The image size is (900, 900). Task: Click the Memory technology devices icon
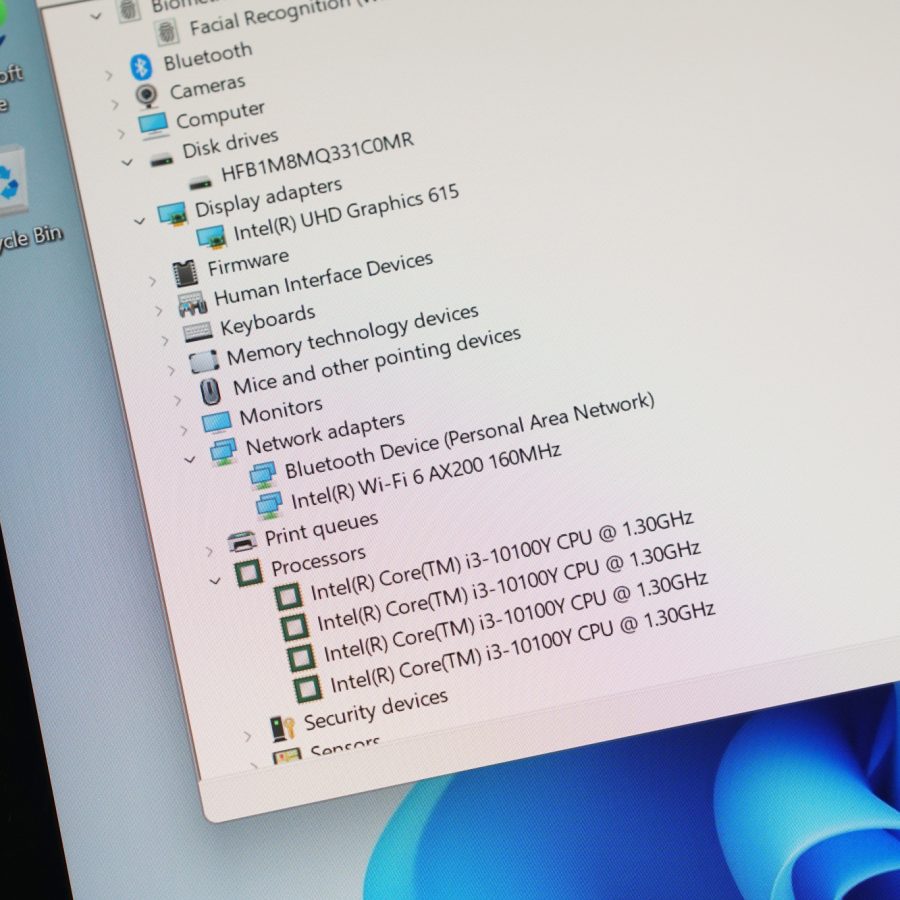pos(204,362)
